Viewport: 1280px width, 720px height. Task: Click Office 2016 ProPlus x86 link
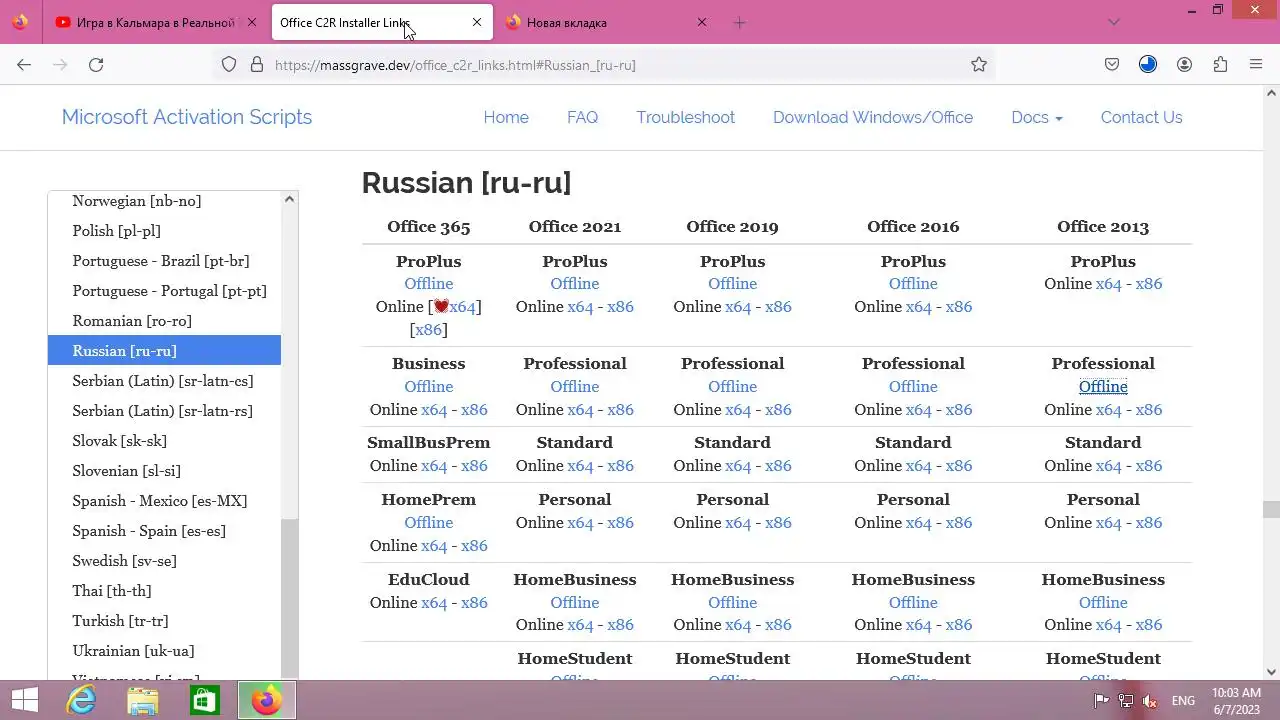point(959,307)
